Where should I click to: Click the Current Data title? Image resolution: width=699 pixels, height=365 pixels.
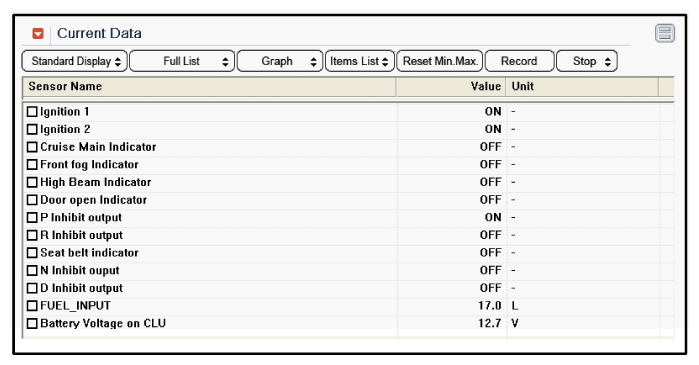(99, 33)
